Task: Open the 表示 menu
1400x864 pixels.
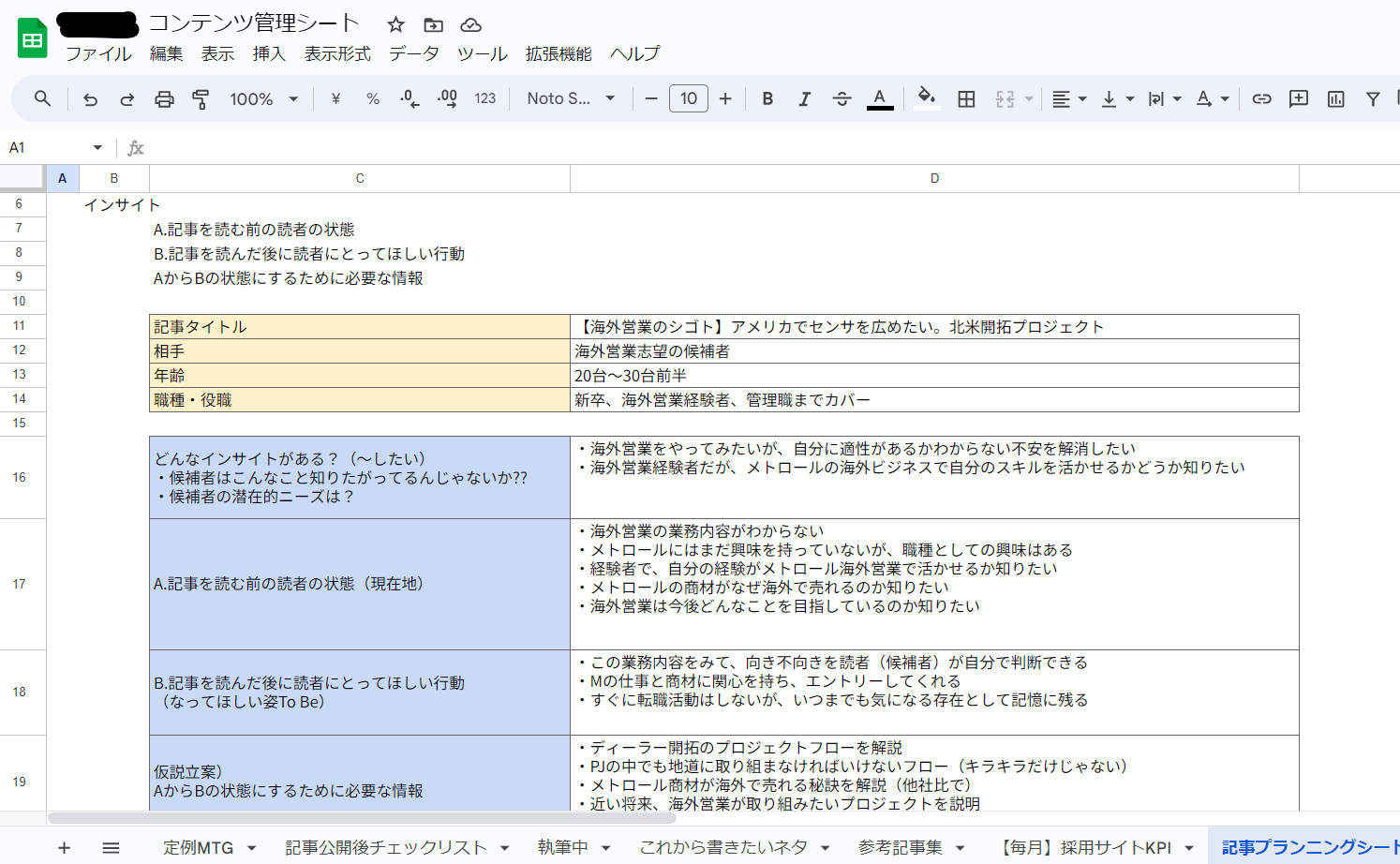Action: tap(217, 53)
